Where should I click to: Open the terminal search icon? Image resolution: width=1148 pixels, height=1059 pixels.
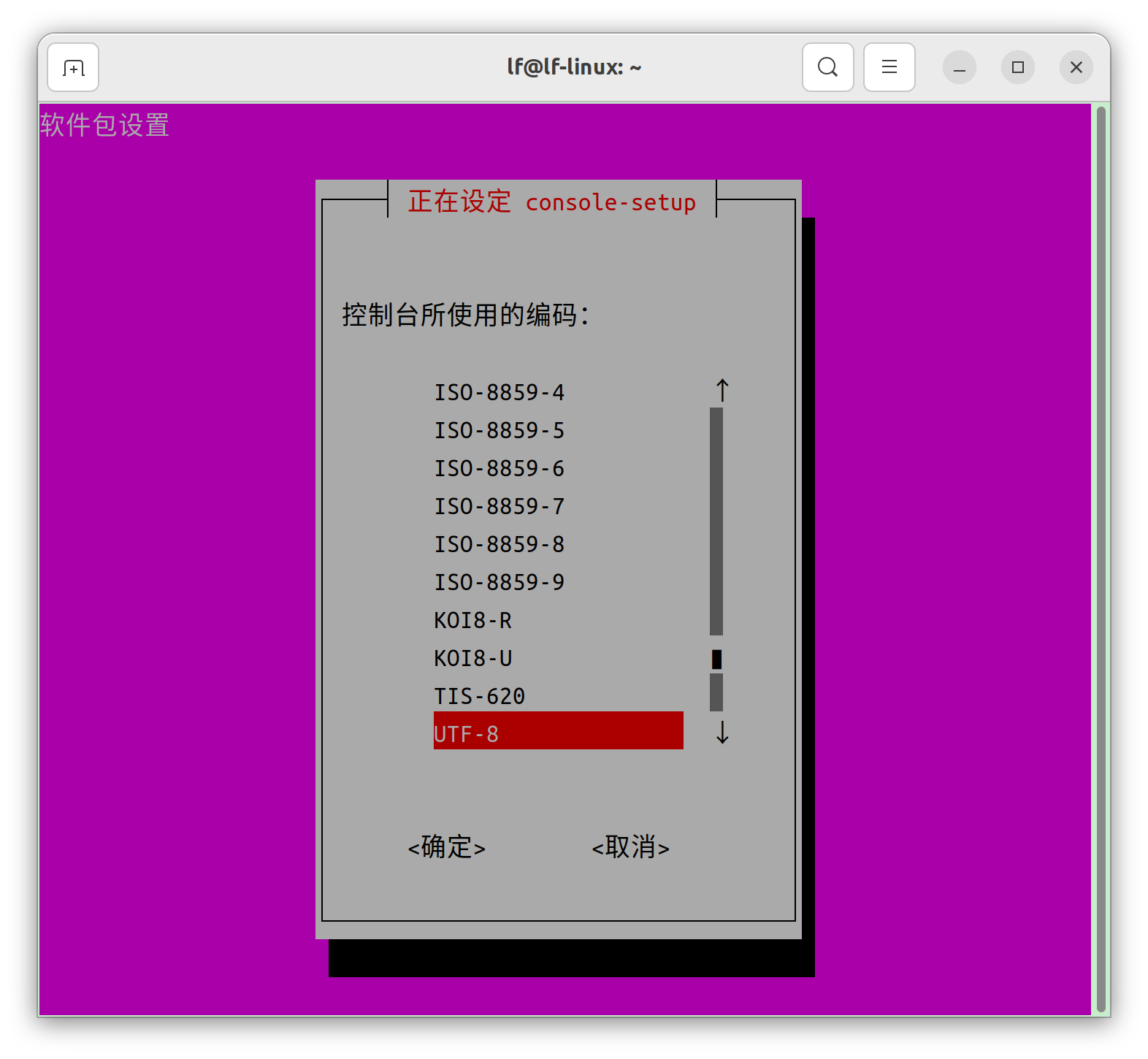[827, 67]
